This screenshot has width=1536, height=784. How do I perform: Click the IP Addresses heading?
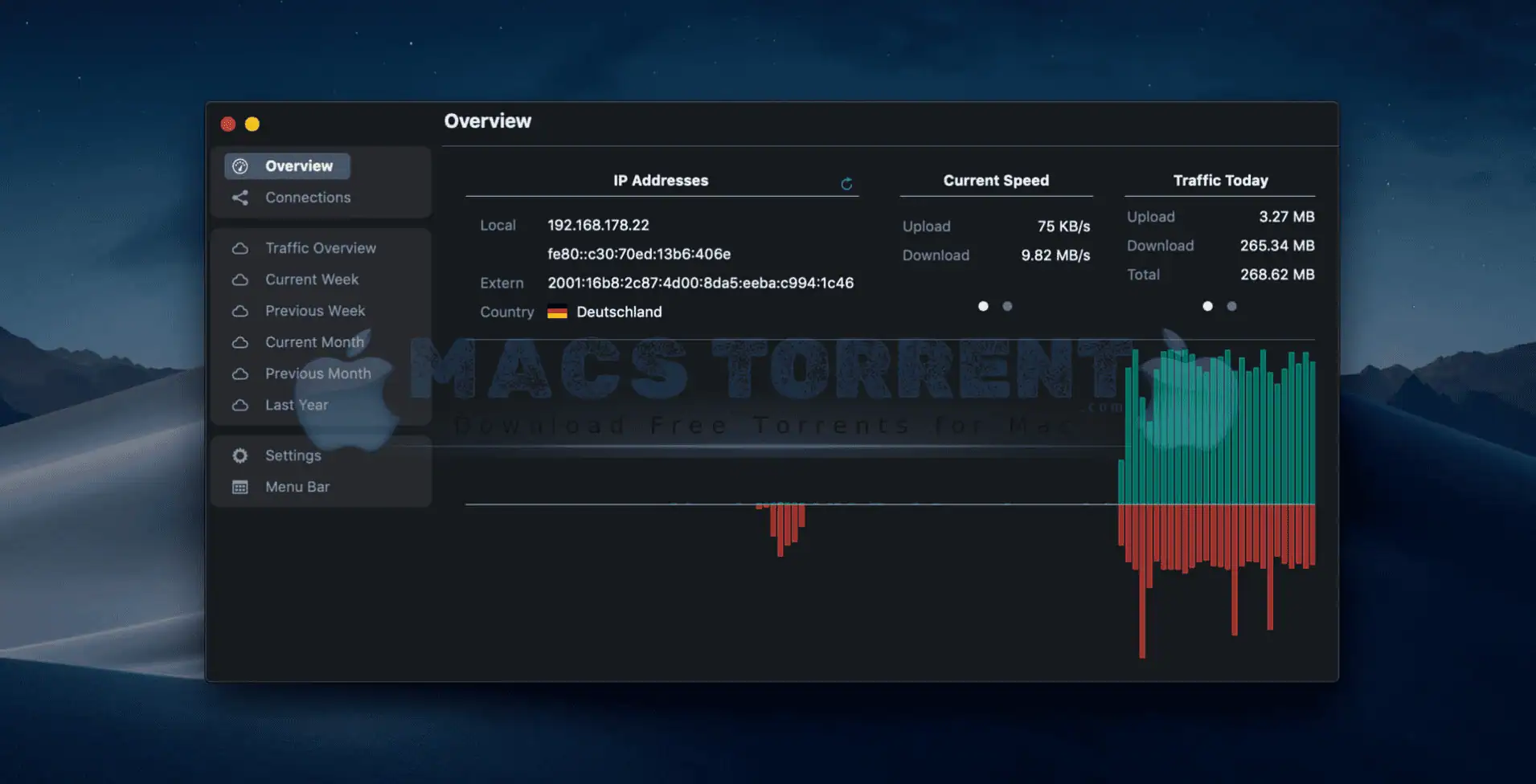[661, 181]
